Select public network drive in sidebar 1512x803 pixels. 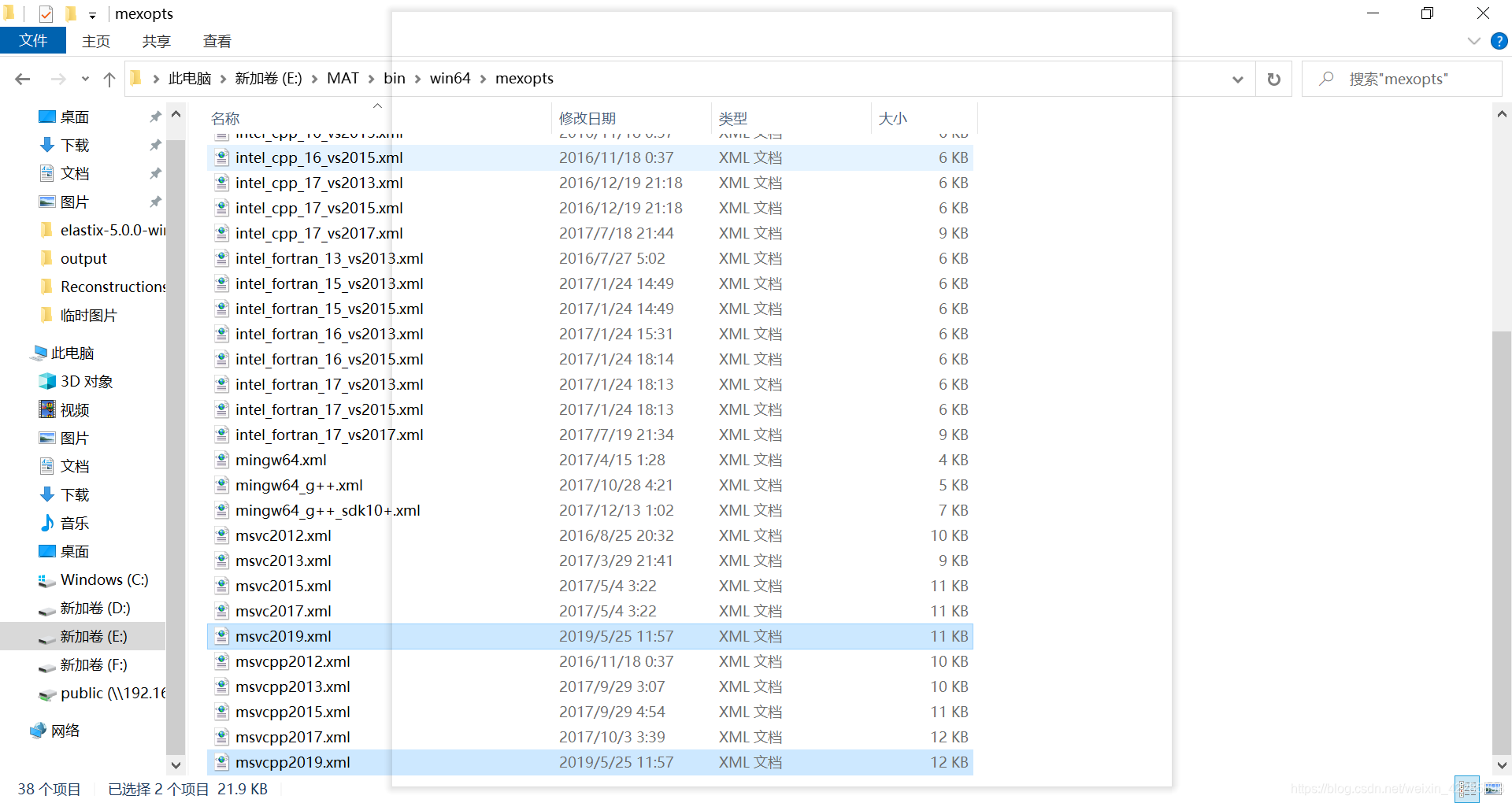pos(102,693)
